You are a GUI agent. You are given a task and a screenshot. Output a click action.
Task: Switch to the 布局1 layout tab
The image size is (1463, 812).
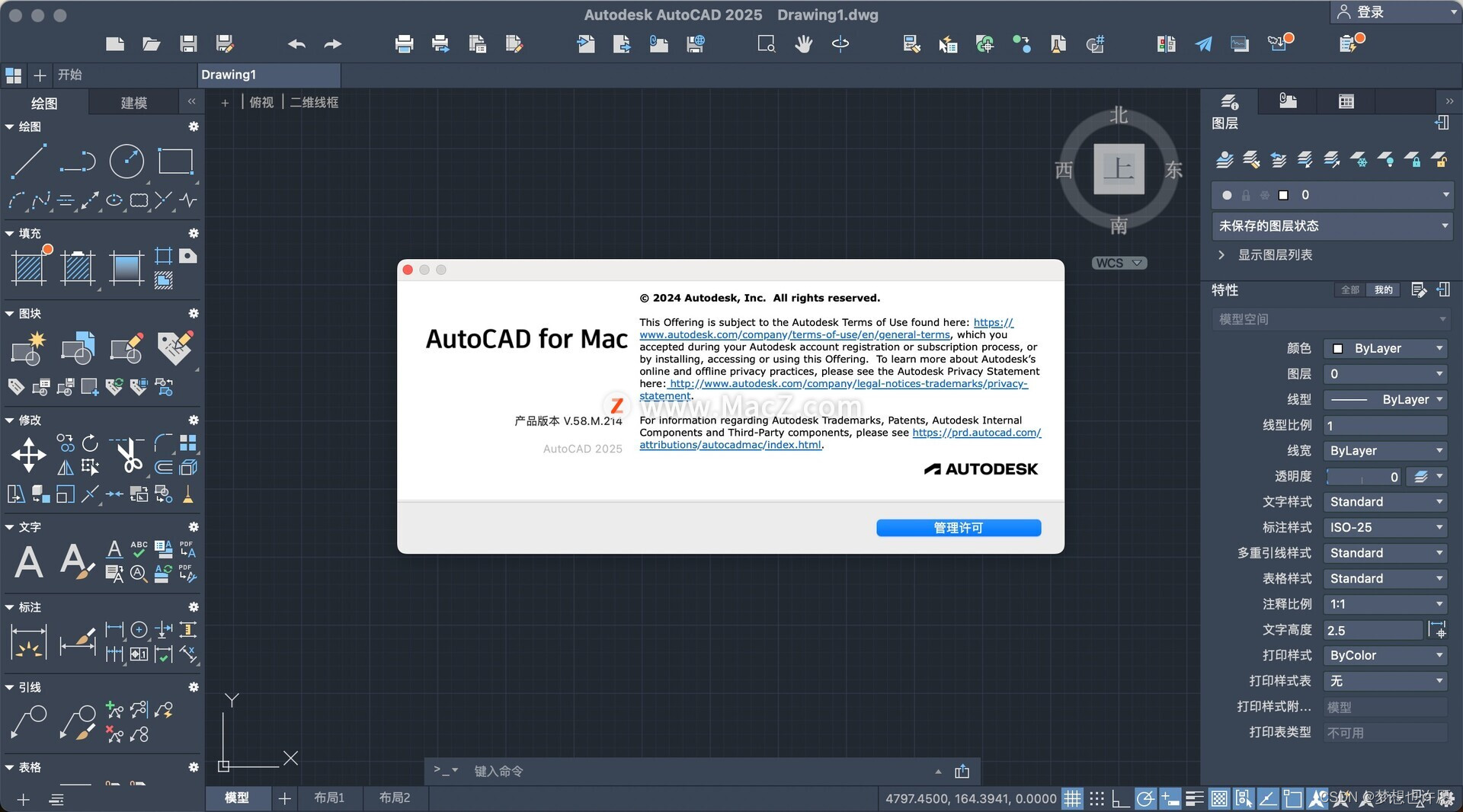[x=329, y=798]
